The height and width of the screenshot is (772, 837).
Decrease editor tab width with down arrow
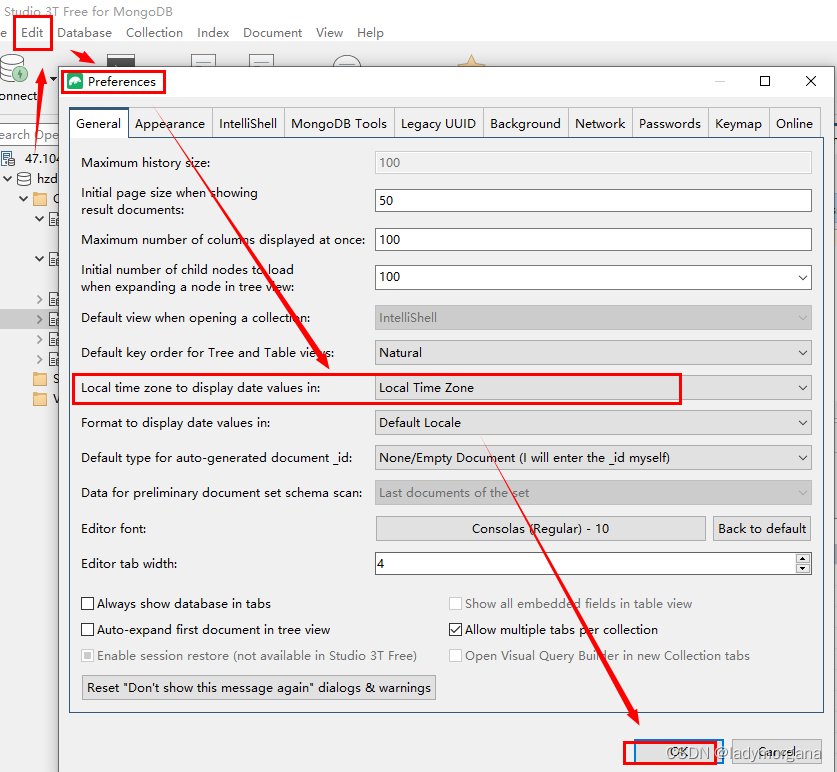tap(803, 569)
